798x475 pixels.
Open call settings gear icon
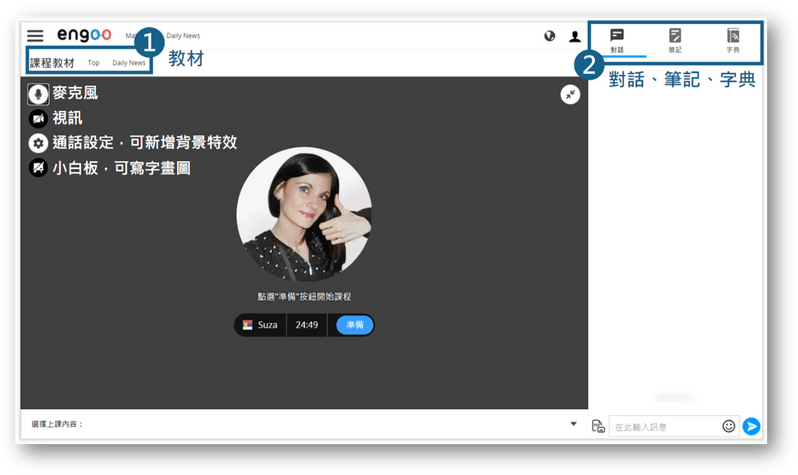(x=38, y=143)
